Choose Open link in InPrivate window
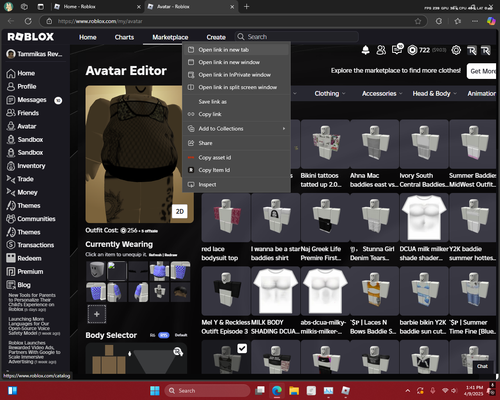The width and height of the screenshot is (500, 400). [236, 75]
